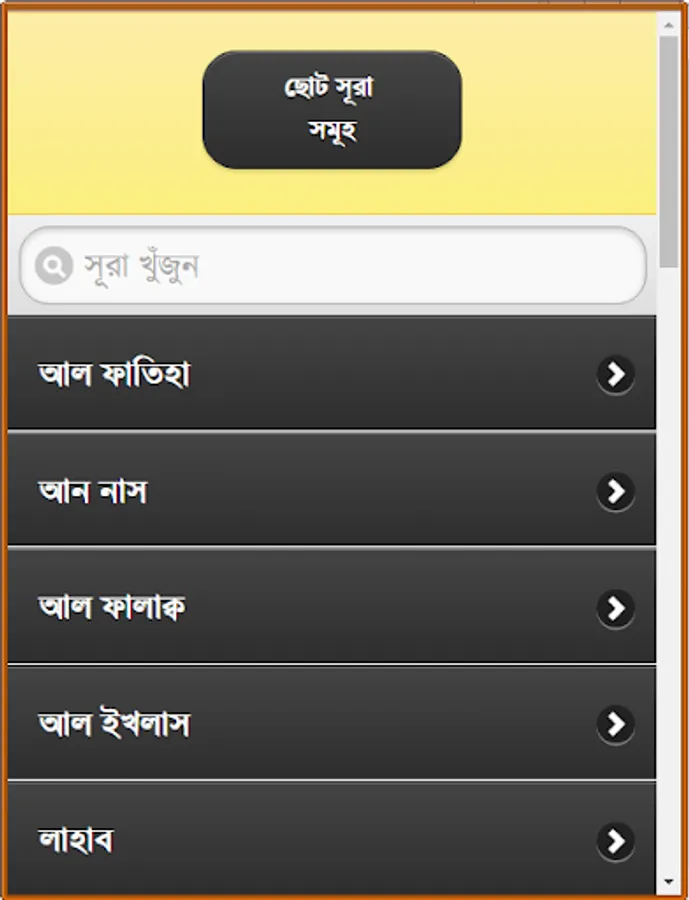The height and width of the screenshot is (900, 689).
Task: Click the ছোট সূরা সমূহ title button
Action: (x=332, y=110)
